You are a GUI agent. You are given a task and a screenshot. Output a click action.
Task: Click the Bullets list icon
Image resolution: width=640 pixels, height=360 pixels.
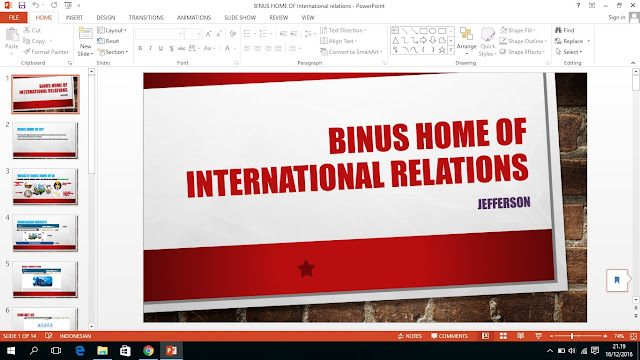coord(247,34)
